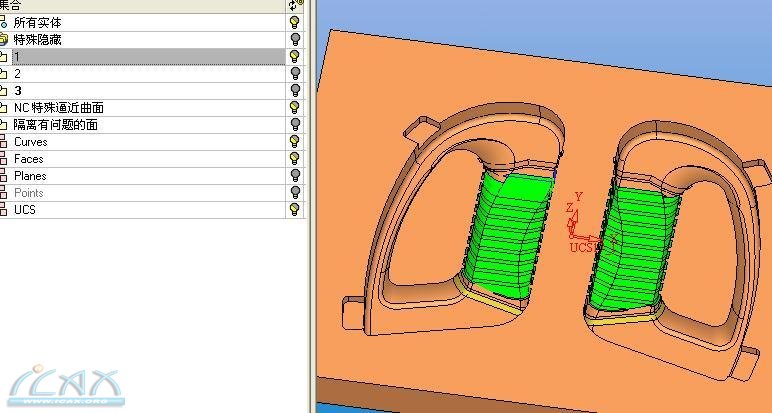Click the Faces set type icon
Viewport: 772px width, 413px height.
tap(3, 159)
